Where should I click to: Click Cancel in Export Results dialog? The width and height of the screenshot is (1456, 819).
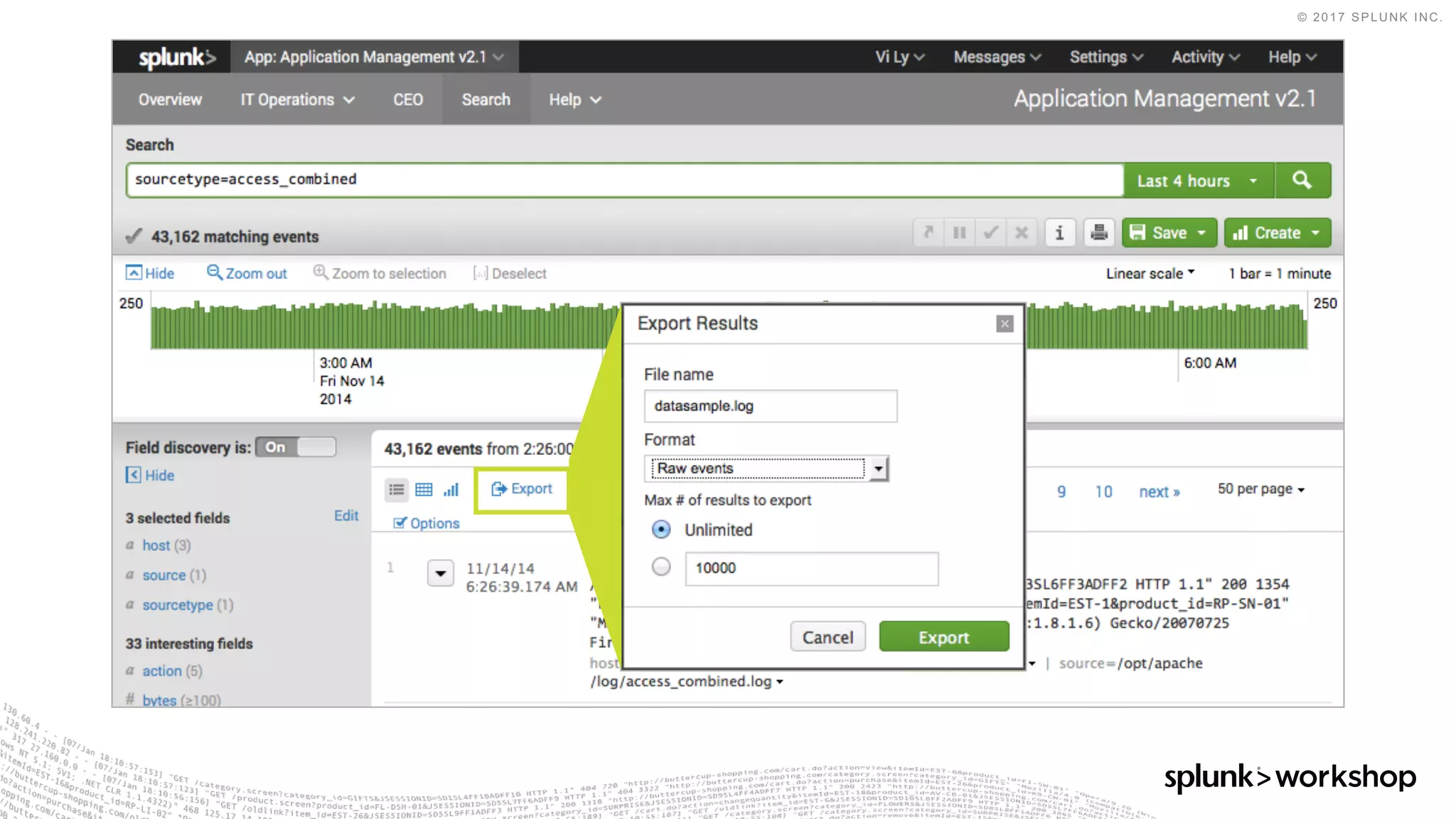pos(828,637)
